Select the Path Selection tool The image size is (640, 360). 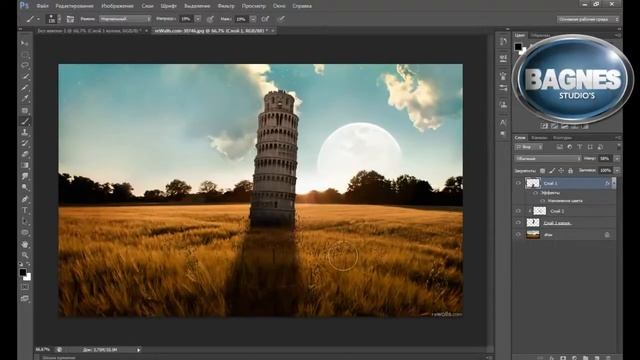point(25,222)
